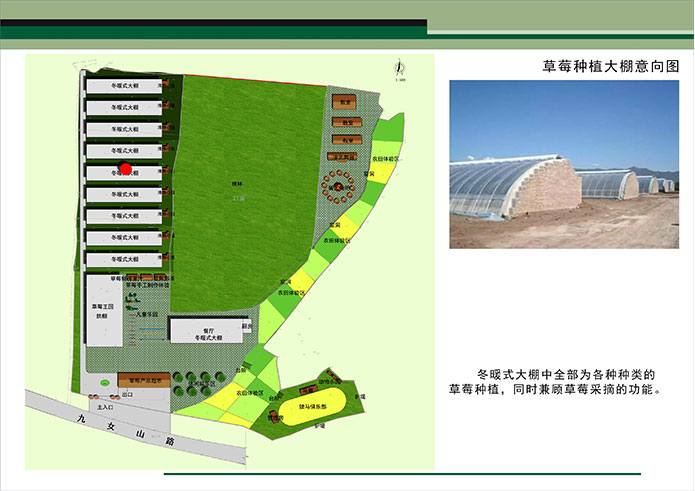Image resolution: width=695 pixels, height=491 pixels.
Task: Click the brown 草莓产品超市 building
Action: click(144, 380)
